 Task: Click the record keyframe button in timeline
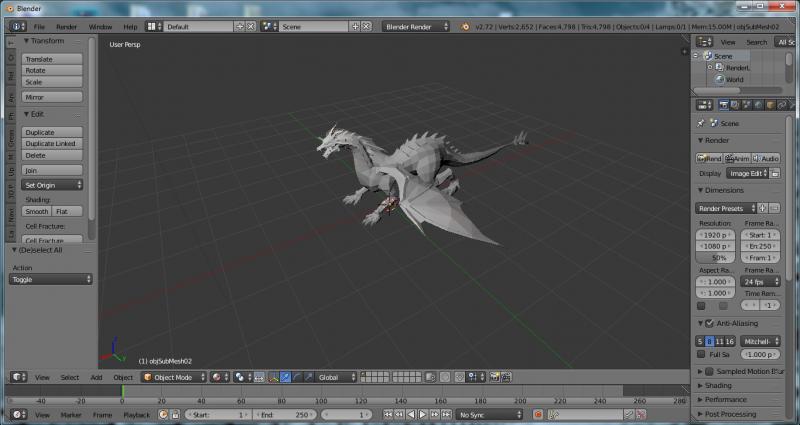(x=537, y=414)
